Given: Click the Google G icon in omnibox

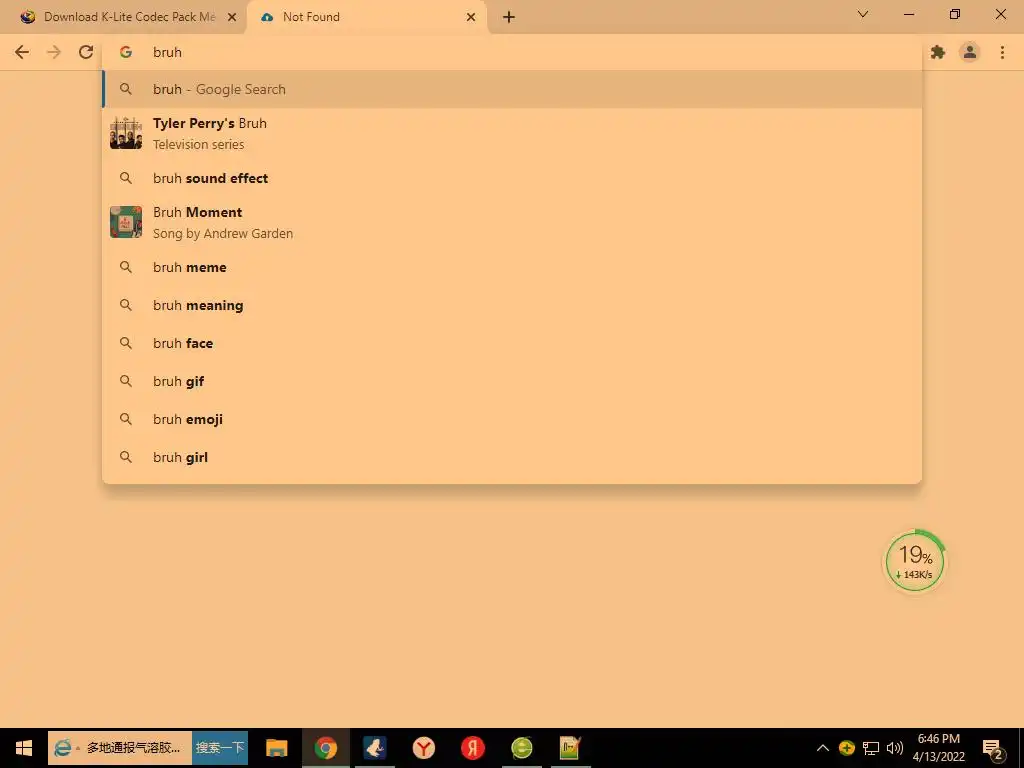Looking at the screenshot, I should point(126,52).
